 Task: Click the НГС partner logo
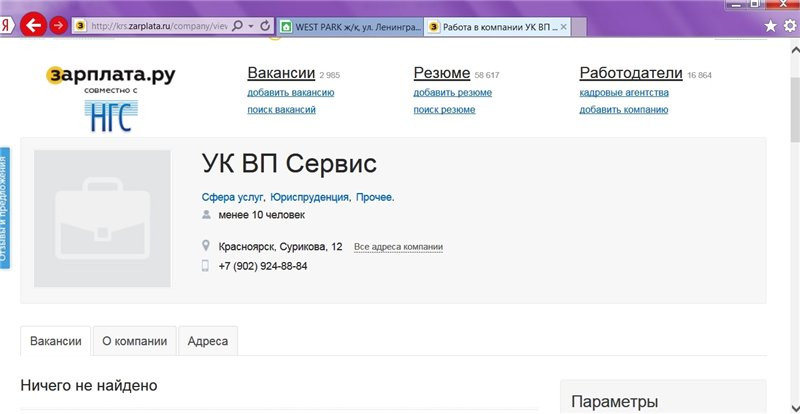[x=111, y=116]
